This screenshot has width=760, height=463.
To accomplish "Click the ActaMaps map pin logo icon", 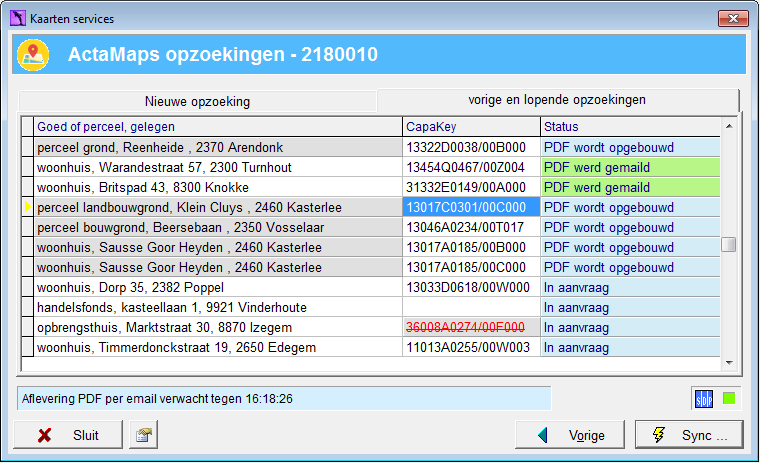I will [33, 55].
